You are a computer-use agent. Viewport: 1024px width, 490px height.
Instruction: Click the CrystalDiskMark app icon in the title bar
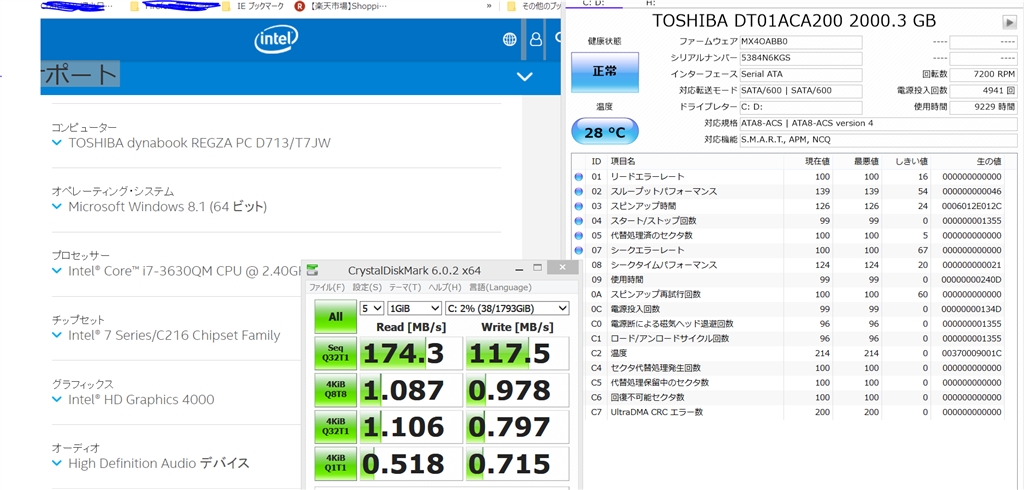(x=314, y=270)
